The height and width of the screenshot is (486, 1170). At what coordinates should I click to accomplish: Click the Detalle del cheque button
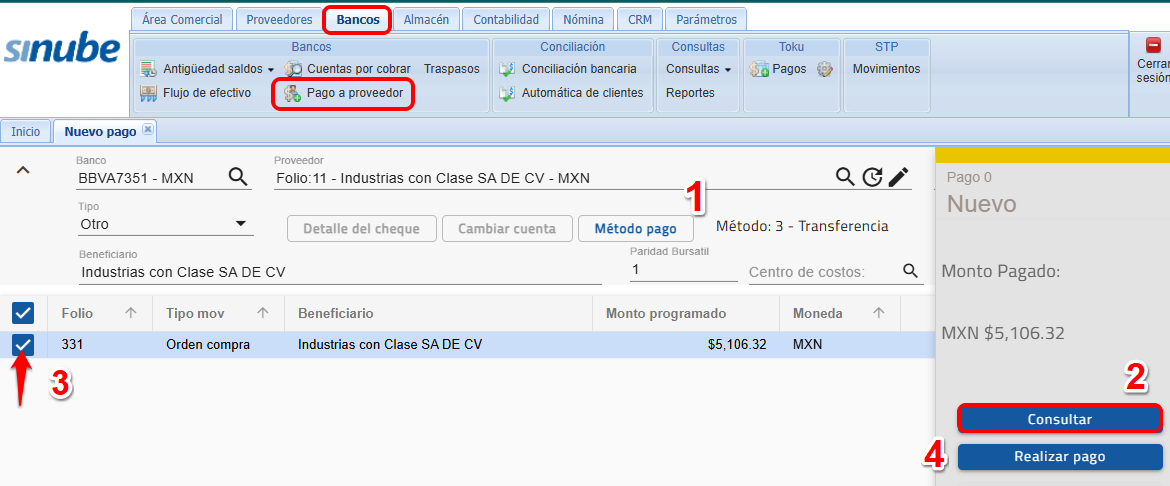click(x=361, y=228)
